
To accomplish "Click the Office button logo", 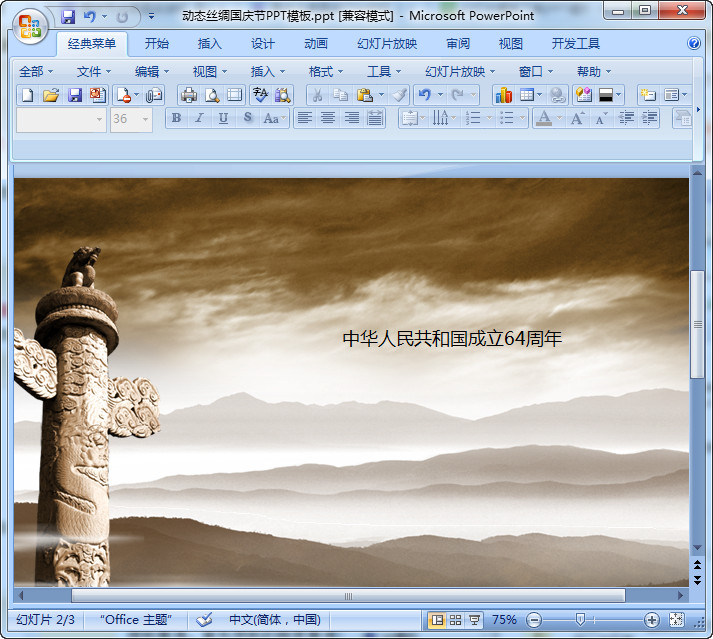I will (30, 28).
